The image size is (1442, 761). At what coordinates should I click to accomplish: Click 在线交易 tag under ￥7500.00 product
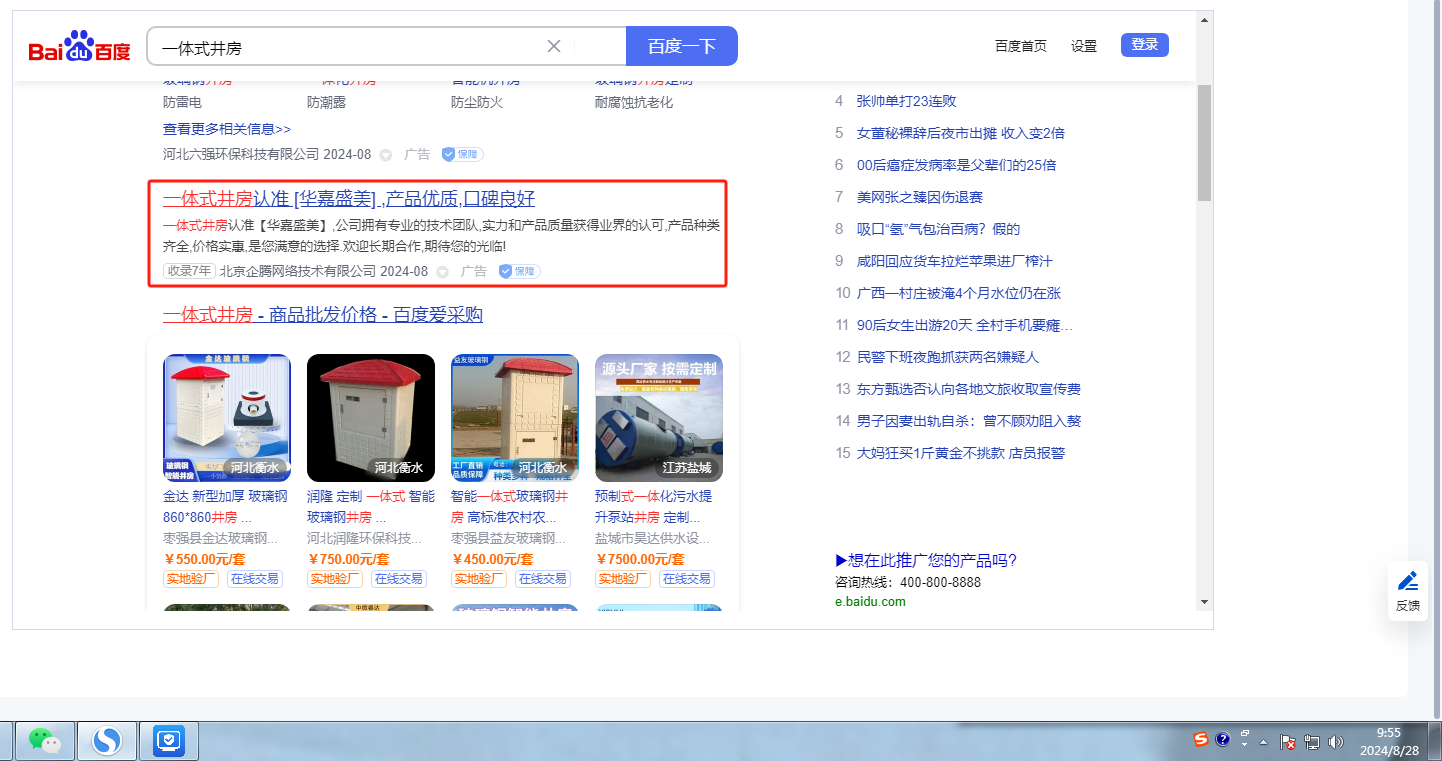click(687, 579)
